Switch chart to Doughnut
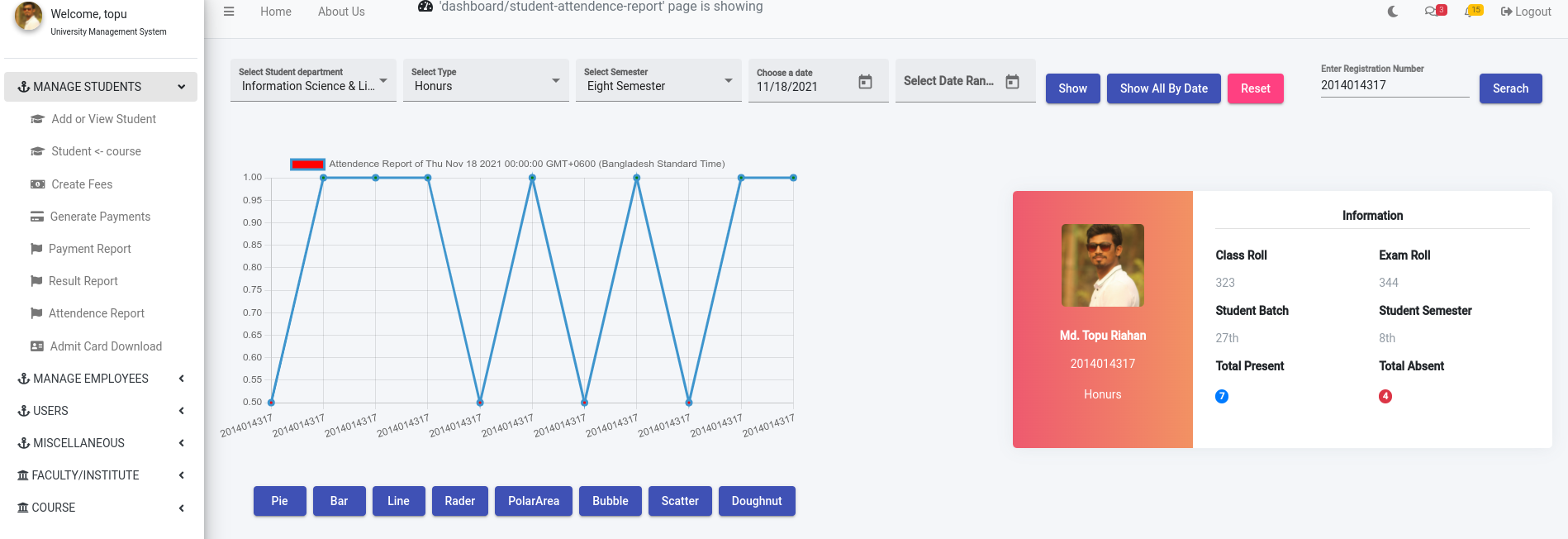Viewport: 1568px width, 539px height. pyautogui.click(x=757, y=501)
